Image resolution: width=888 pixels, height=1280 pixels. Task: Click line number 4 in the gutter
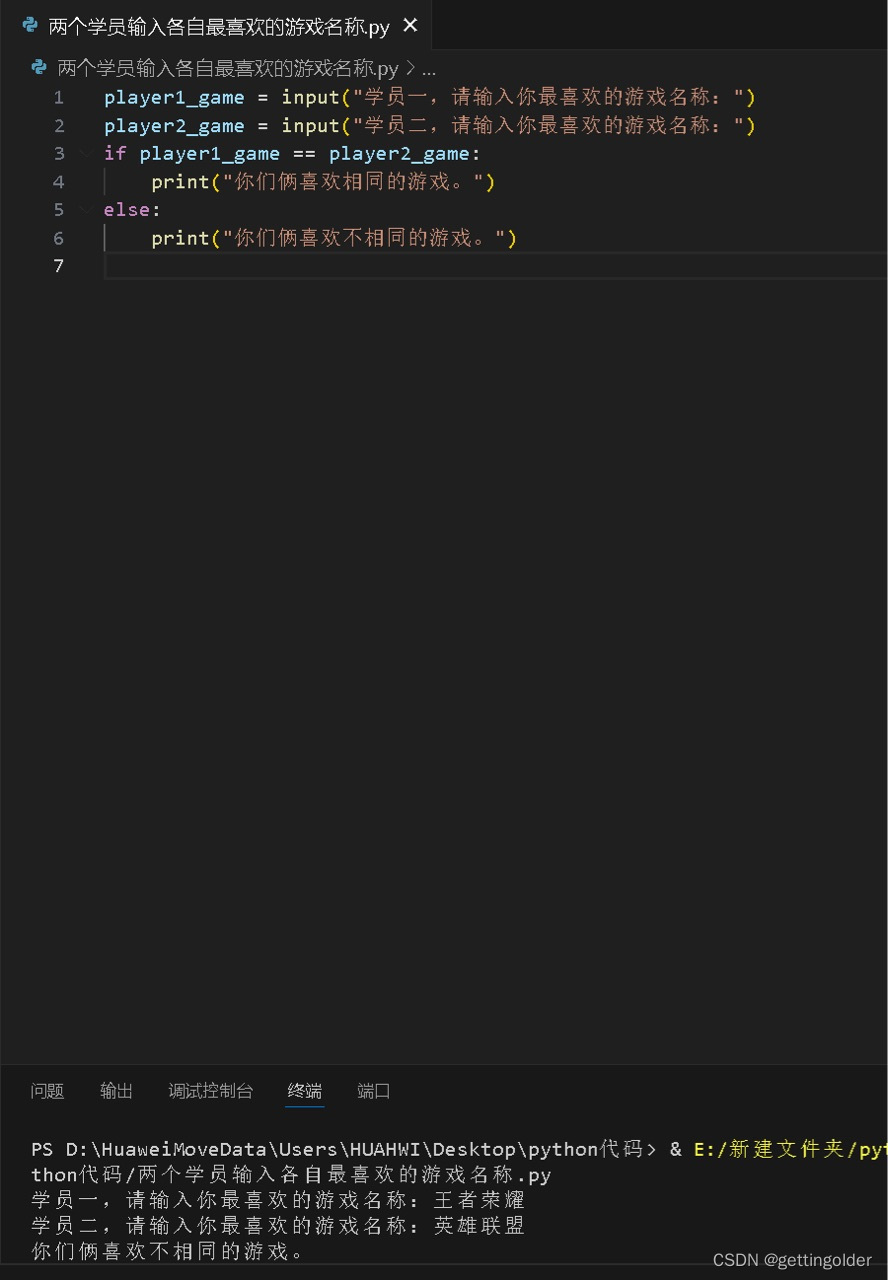point(58,181)
